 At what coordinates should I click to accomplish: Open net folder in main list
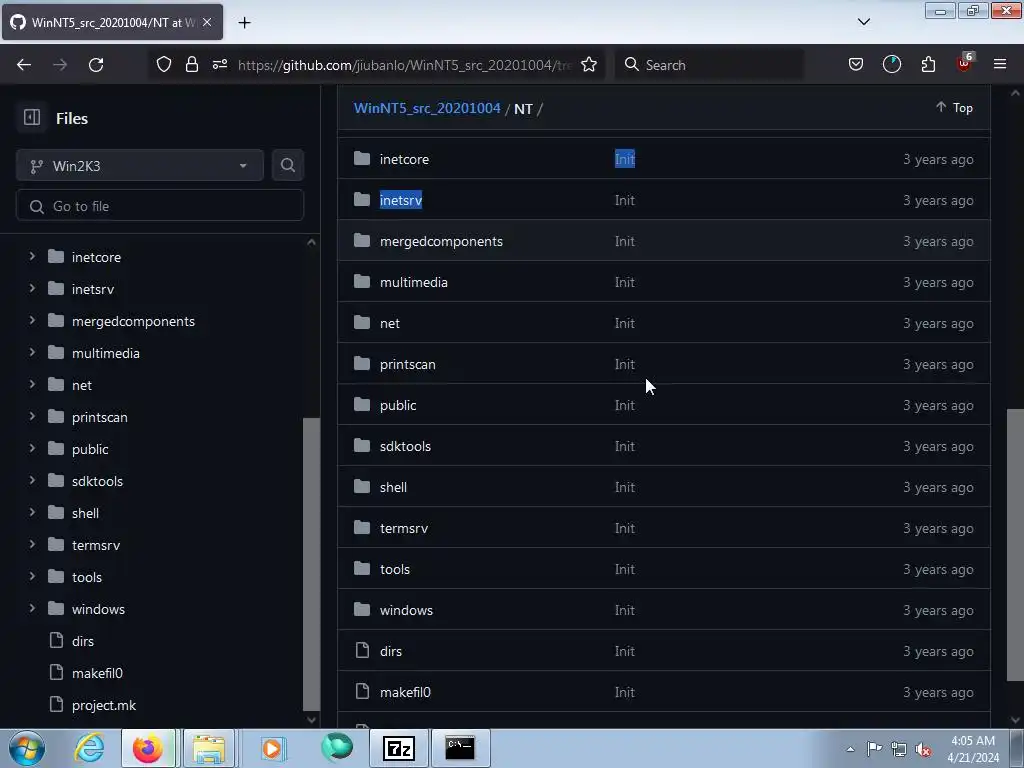pyautogui.click(x=390, y=324)
